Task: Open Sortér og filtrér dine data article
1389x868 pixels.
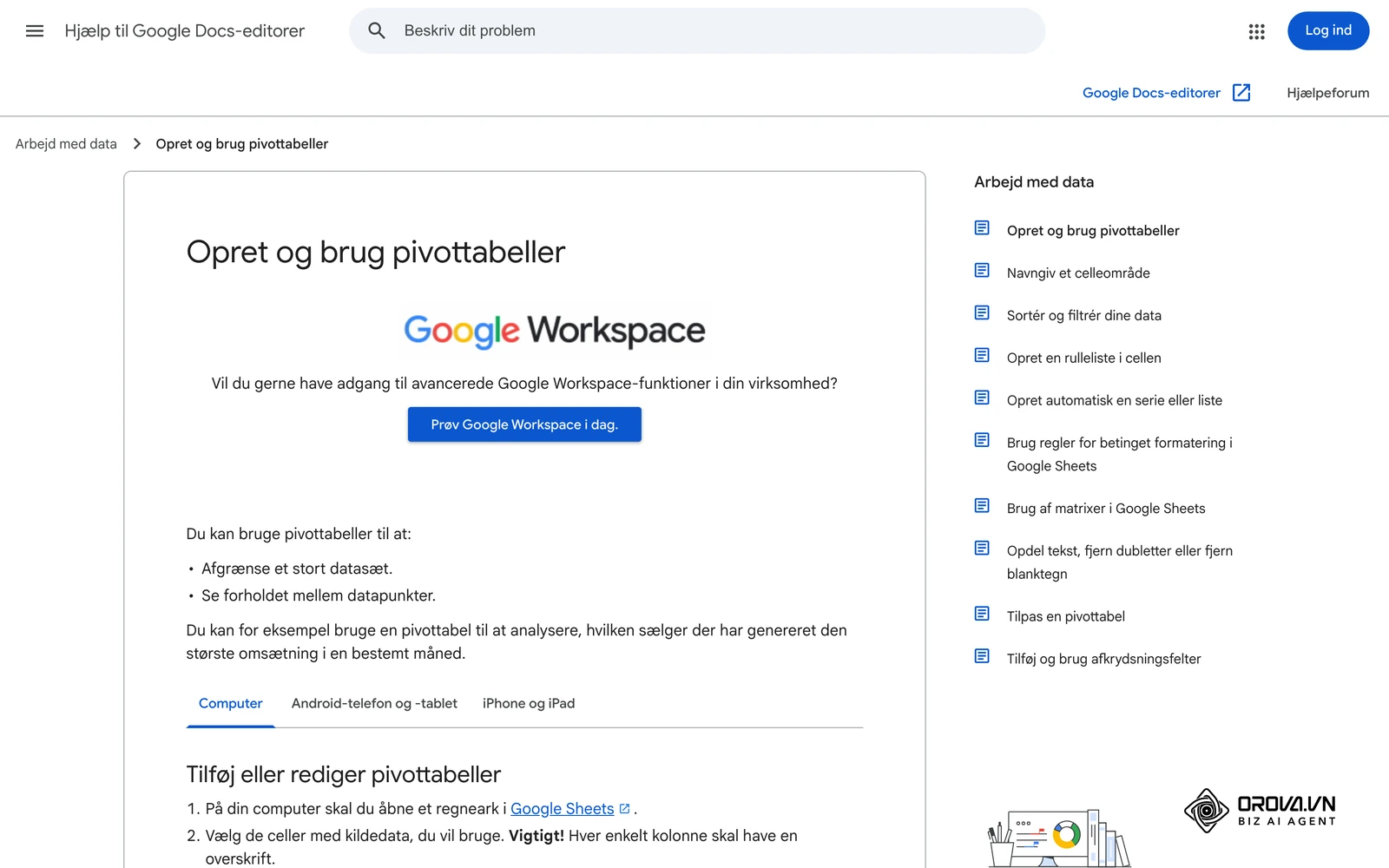Action: click(1083, 315)
